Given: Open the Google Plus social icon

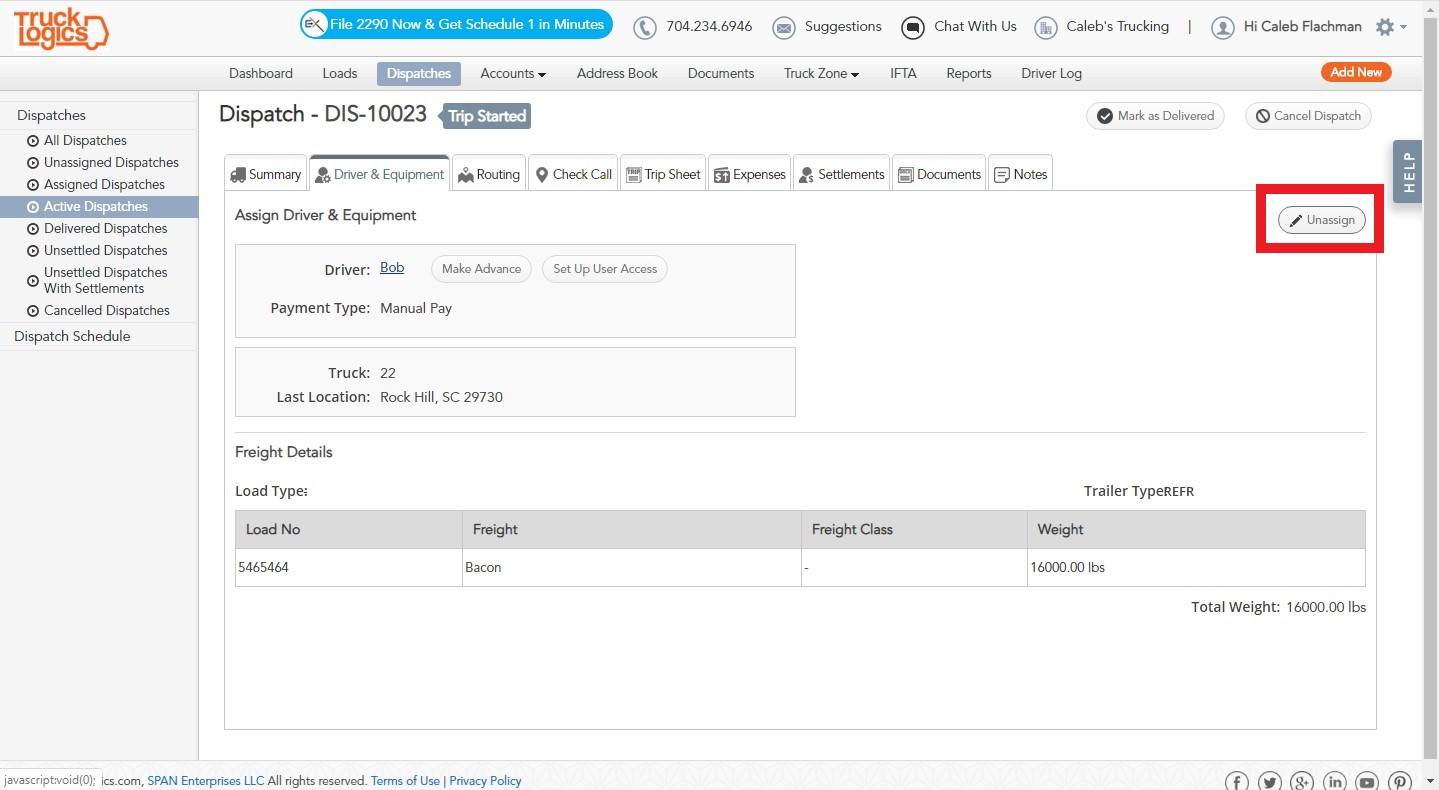Looking at the screenshot, I should (1301, 782).
